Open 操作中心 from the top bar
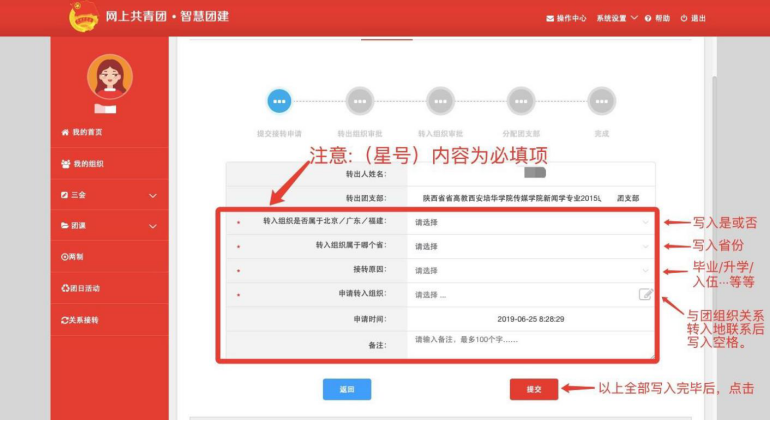 (566, 18)
